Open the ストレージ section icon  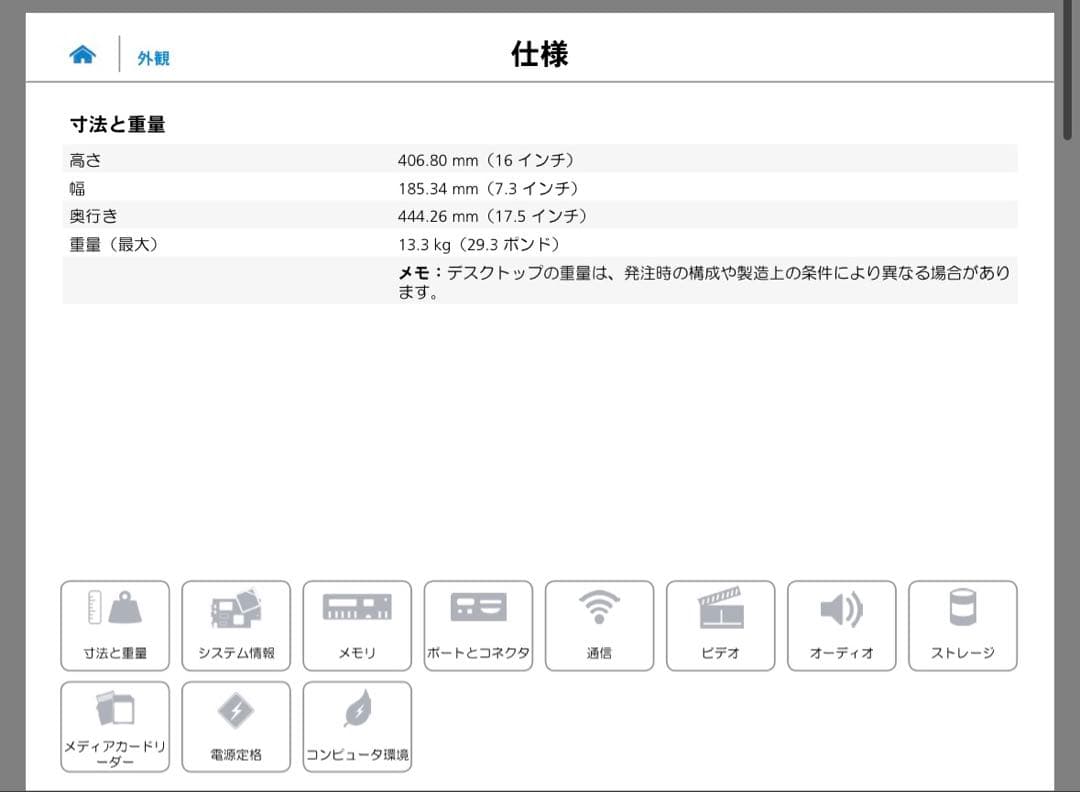click(963, 625)
